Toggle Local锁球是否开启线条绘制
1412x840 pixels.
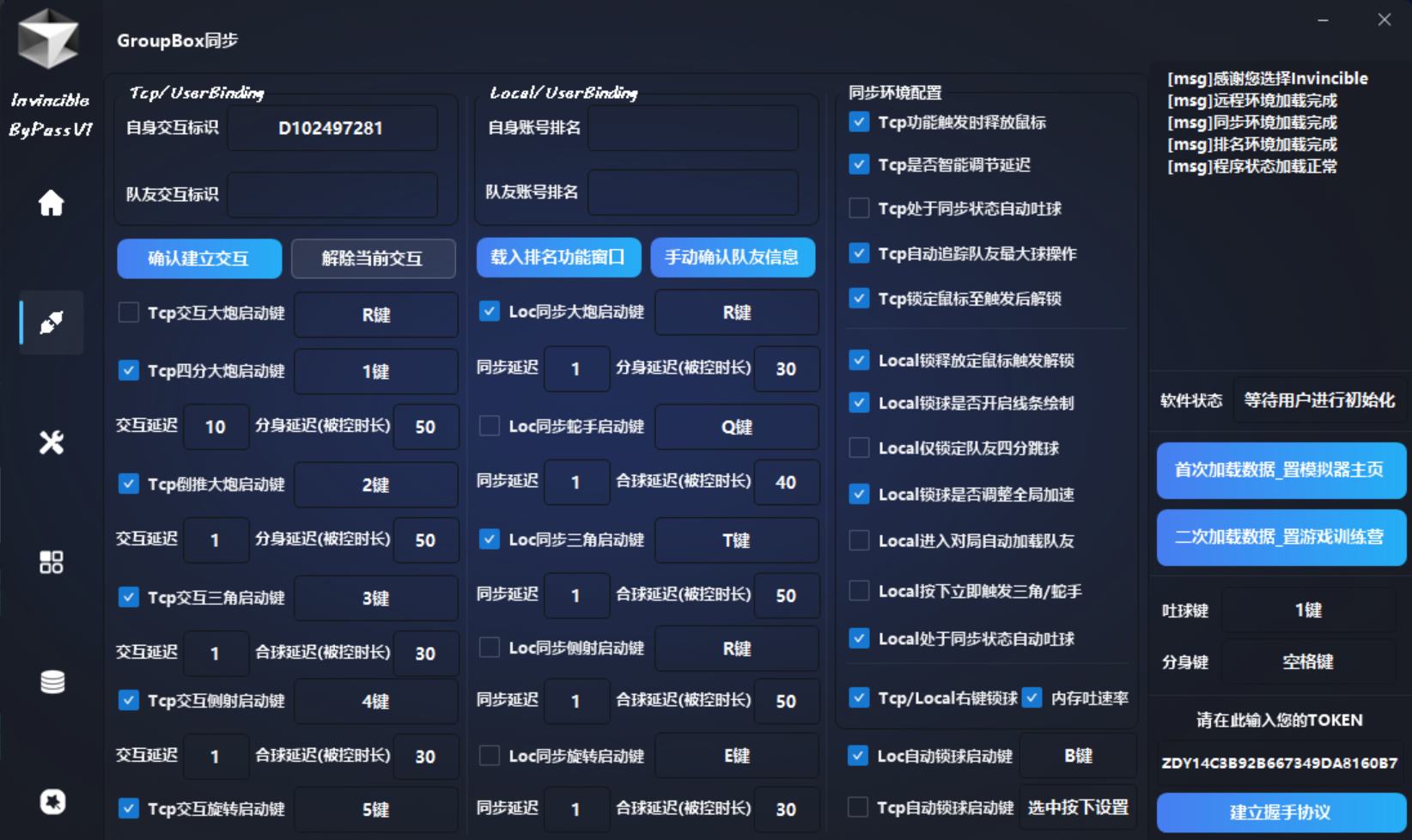859,402
